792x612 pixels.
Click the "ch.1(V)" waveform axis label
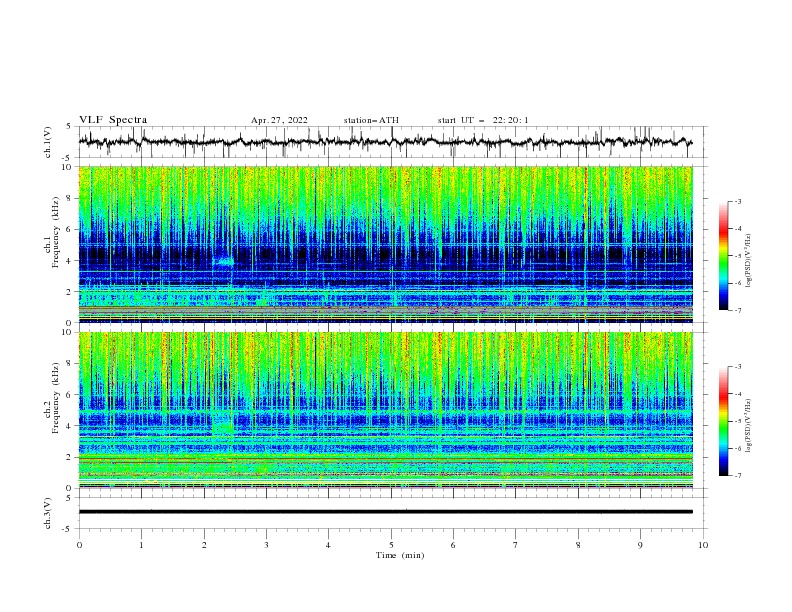[x=48, y=142]
